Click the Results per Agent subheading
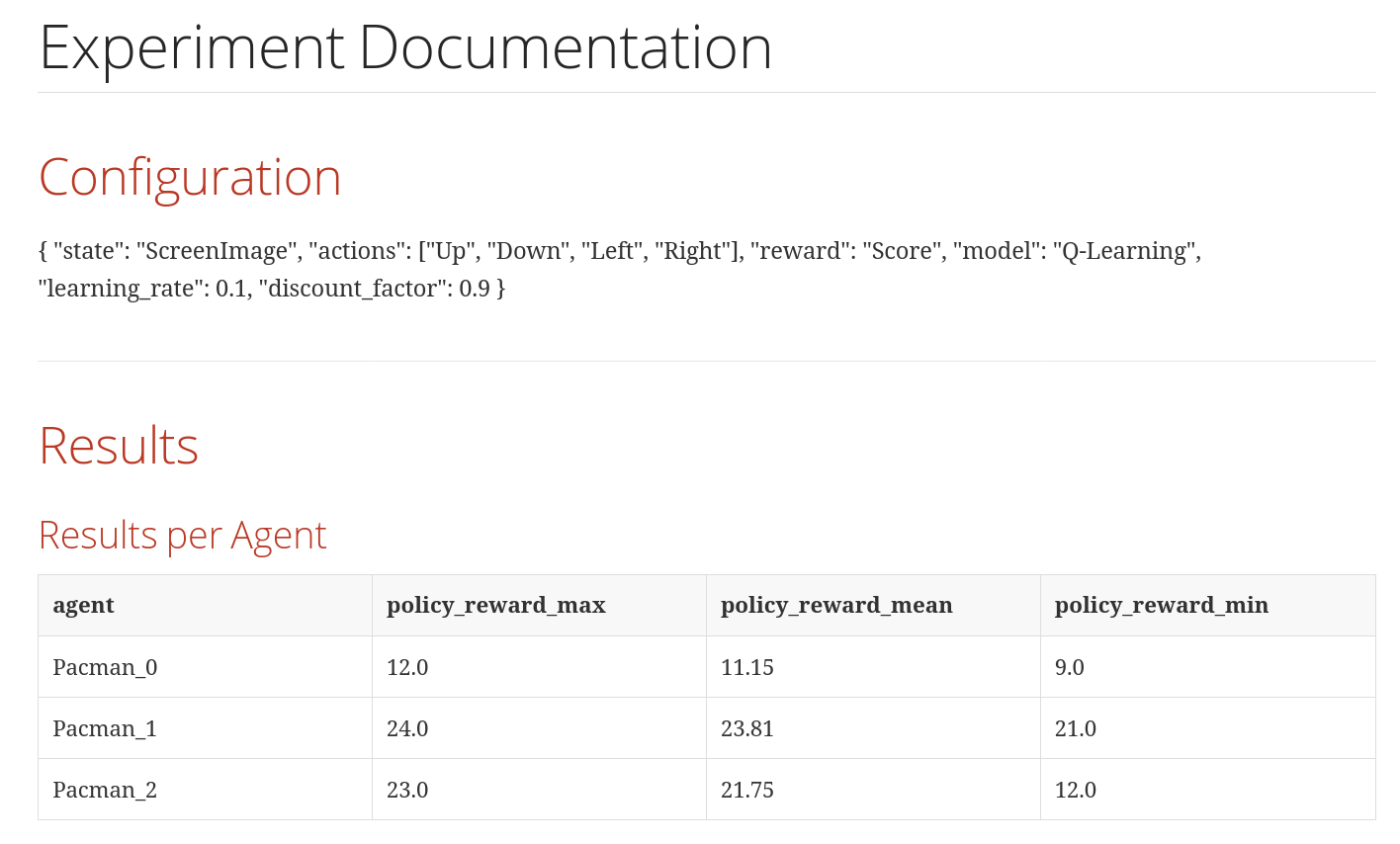This screenshot has width=1400, height=844. (x=182, y=536)
